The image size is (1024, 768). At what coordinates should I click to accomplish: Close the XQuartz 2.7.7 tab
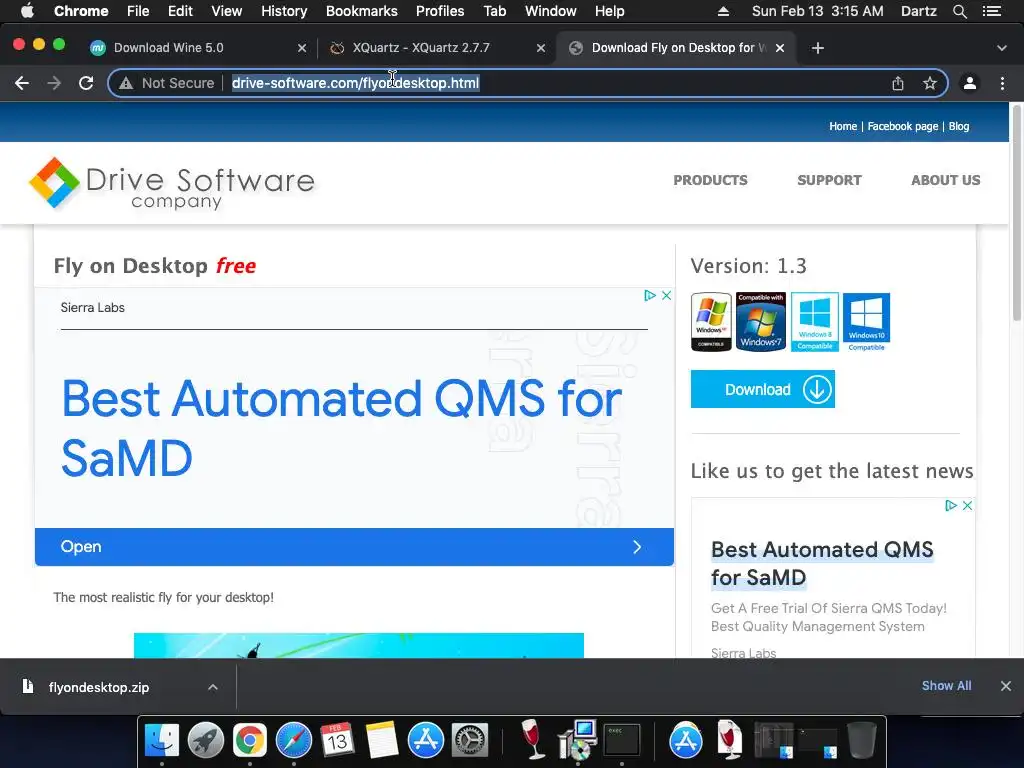541,48
